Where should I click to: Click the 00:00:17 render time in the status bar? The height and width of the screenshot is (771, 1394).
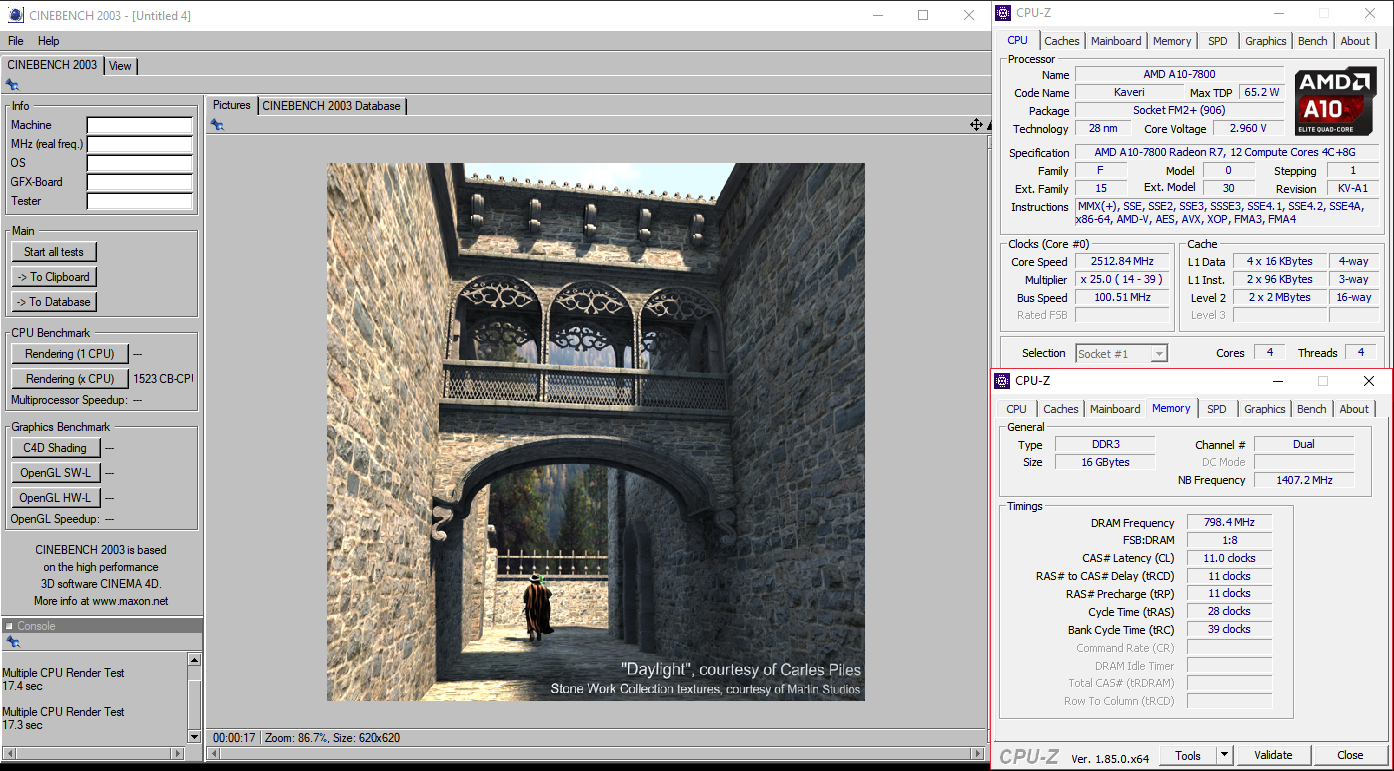234,738
